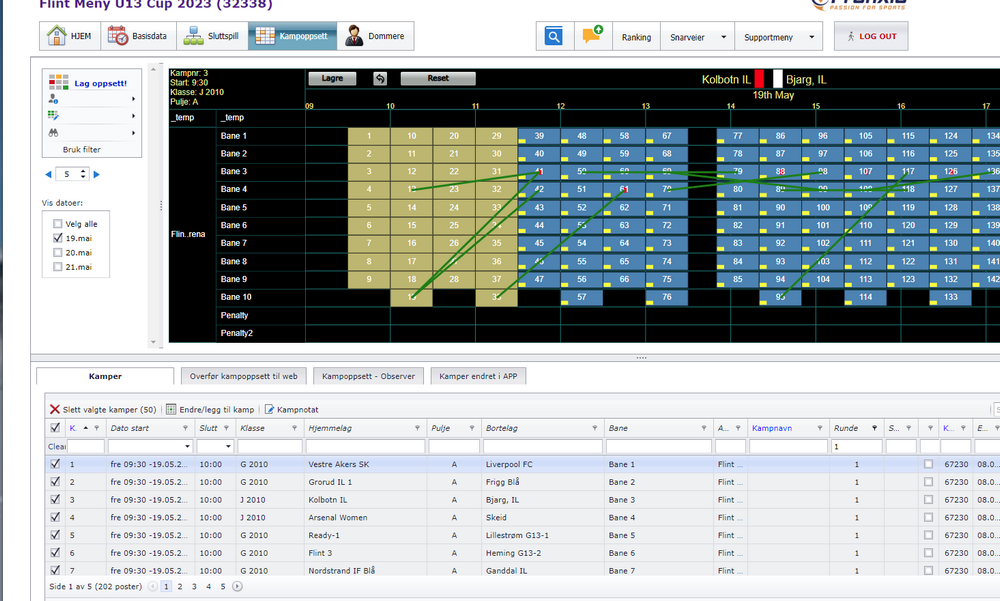Viewport: 1000px width, 601px height.
Task: Open Basisdata calendar section
Action: pos(137,36)
